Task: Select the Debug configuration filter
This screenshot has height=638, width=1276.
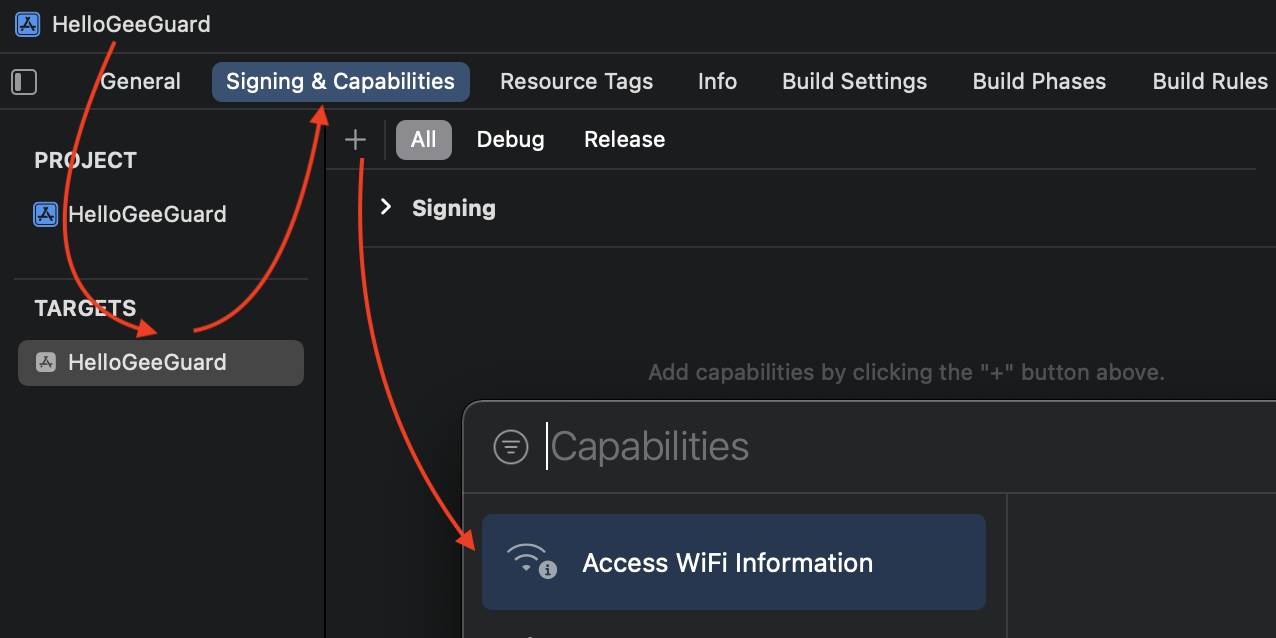Action: [510, 140]
